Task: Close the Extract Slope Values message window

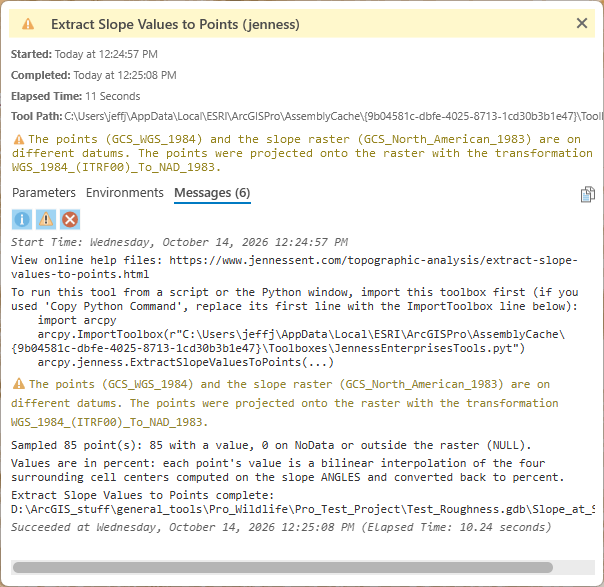Action: [x=582, y=23]
